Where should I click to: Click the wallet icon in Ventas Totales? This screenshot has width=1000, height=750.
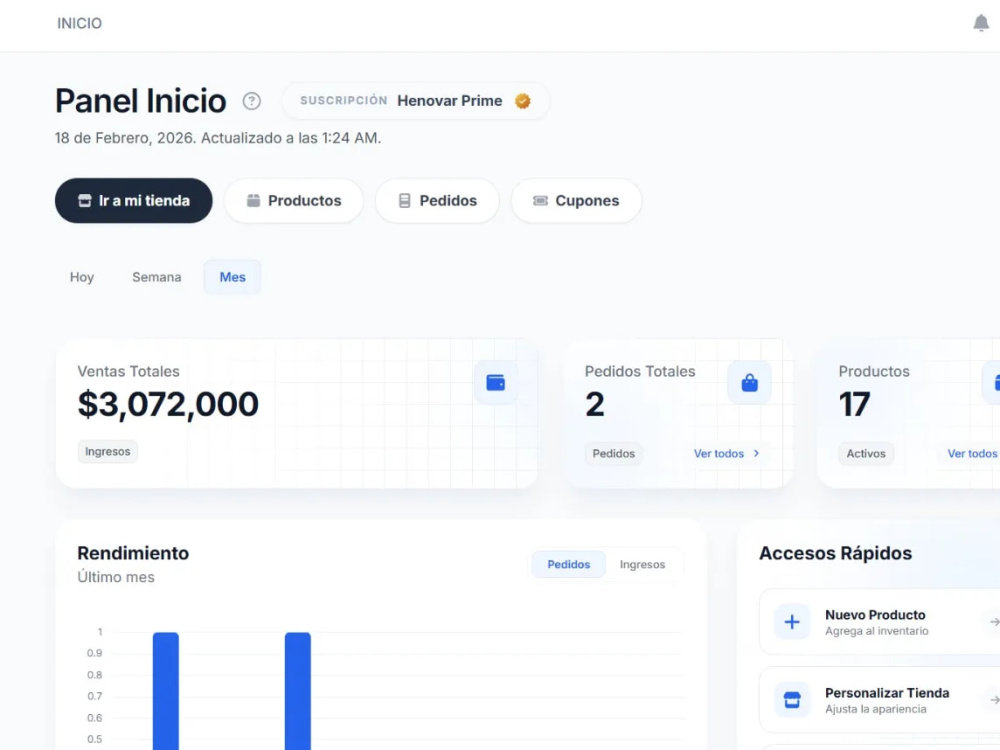[496, 383]
